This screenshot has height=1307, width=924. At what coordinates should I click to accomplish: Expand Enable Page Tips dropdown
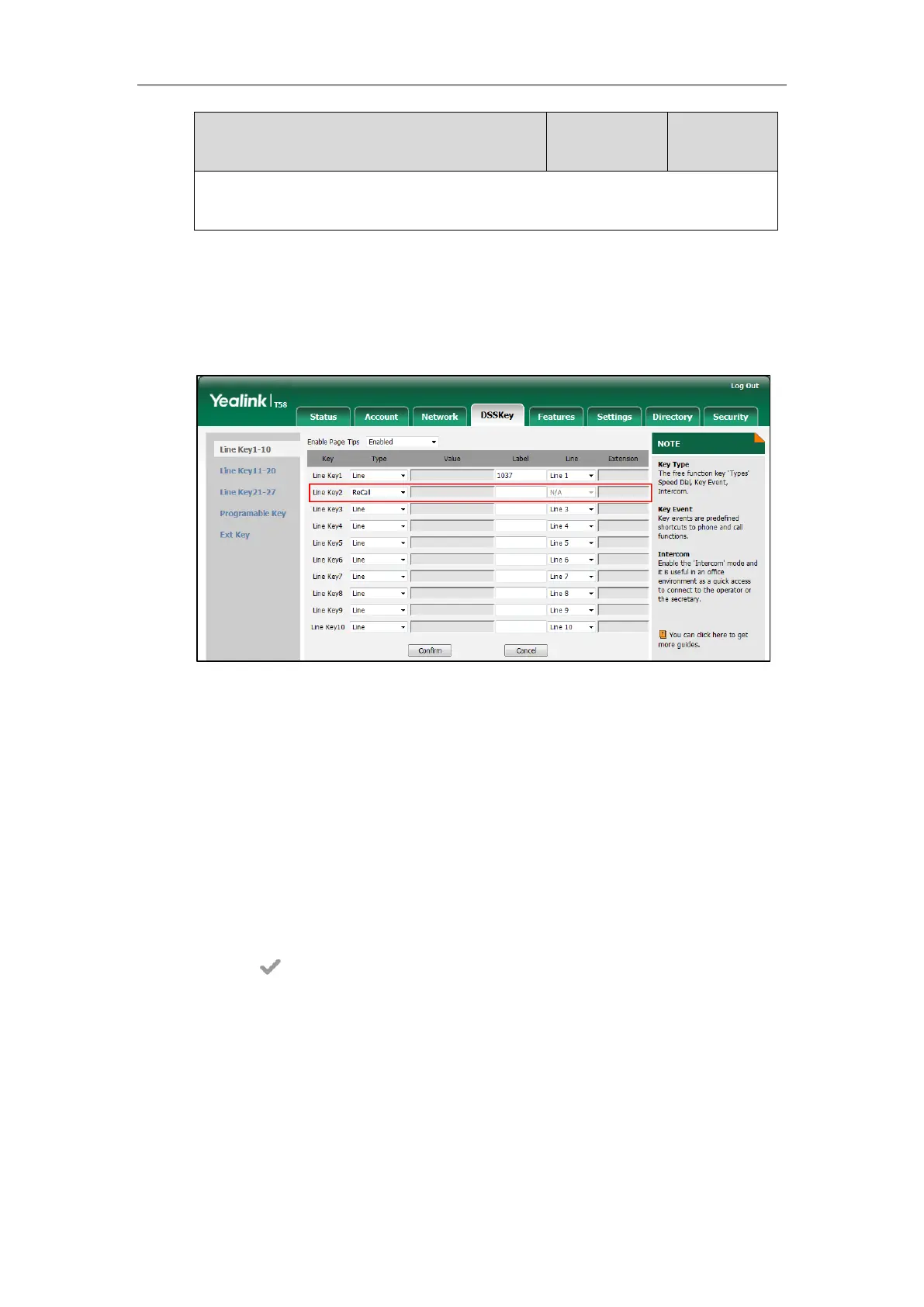403,442
